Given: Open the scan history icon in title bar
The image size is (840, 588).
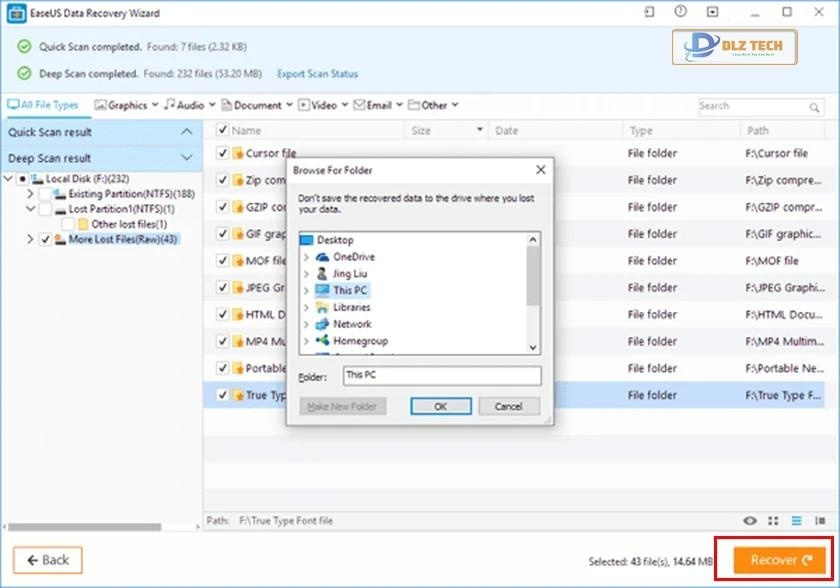Looking at the screenshot, I should pyautogui.click(x=681, y=12).
